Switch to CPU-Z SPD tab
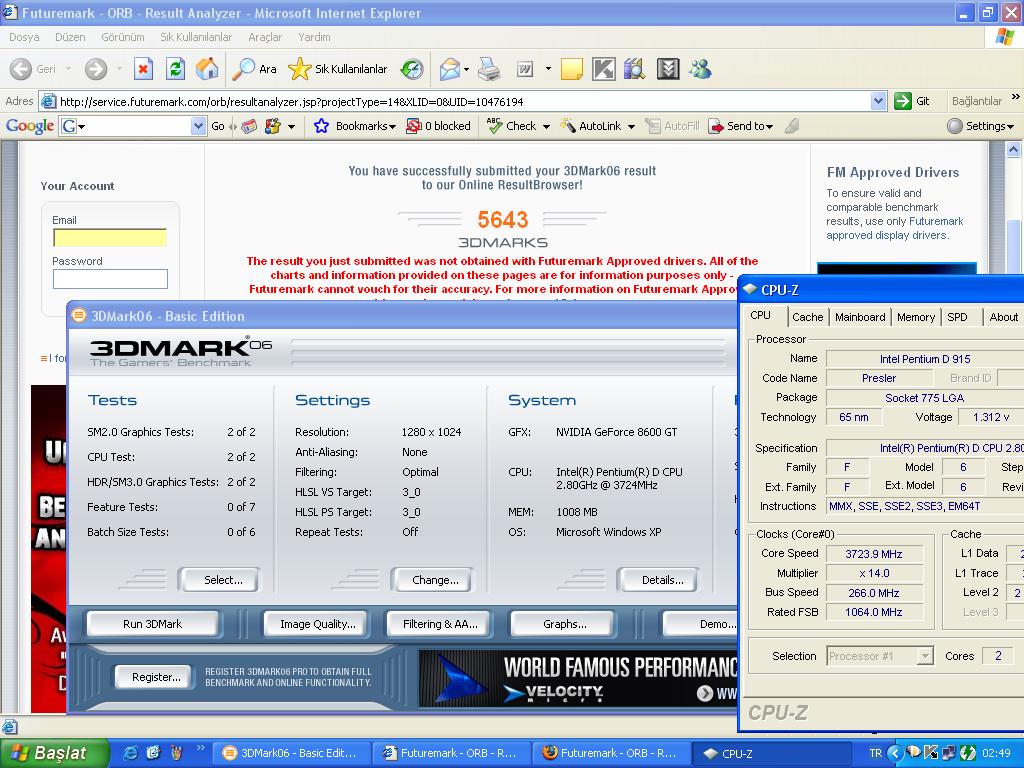Viewport: 1024px width, 768px height. pos(957,317)
